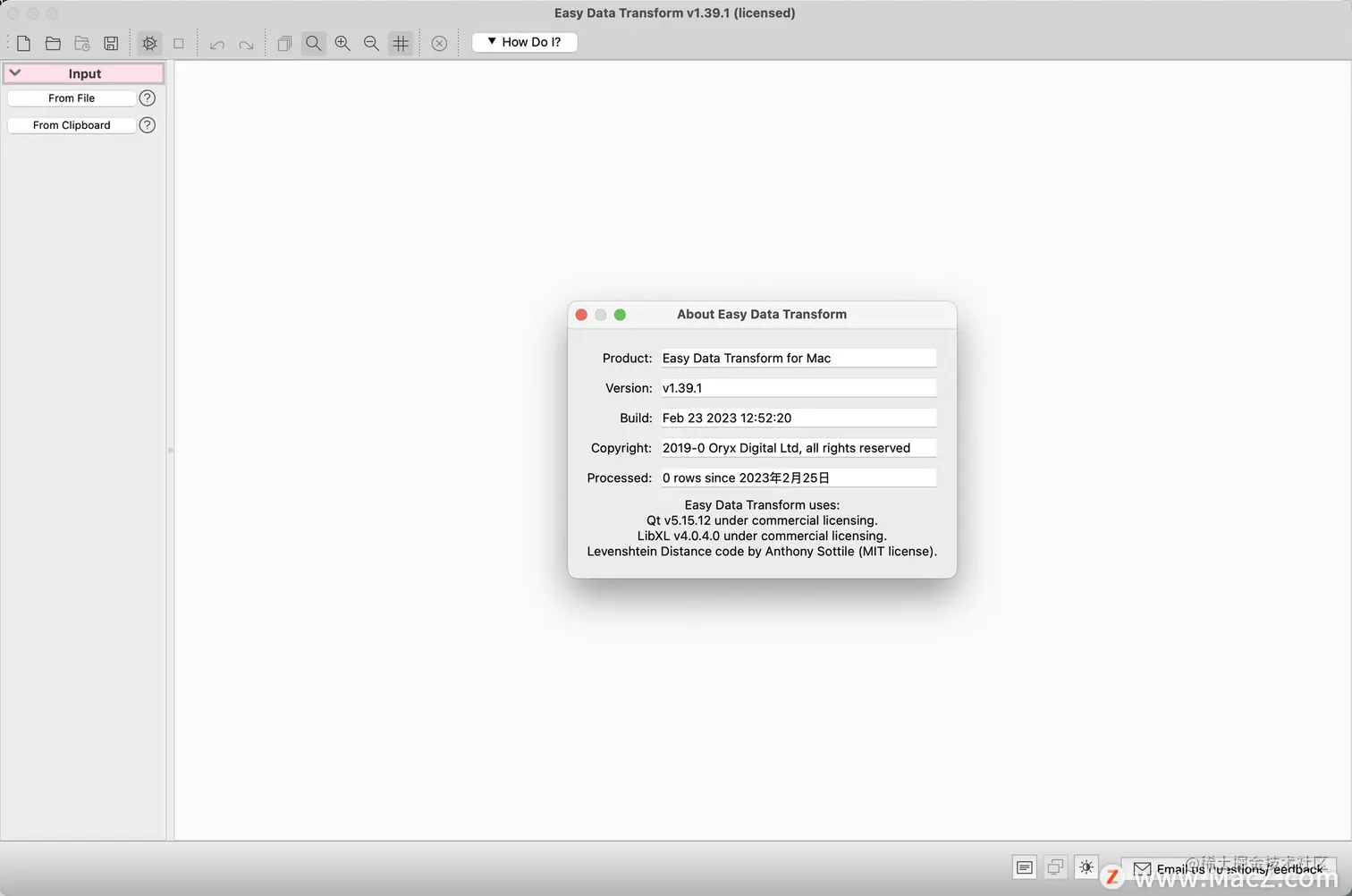This screenshot has height=896, width=1352.
Task: Click the green zoom button on the About dialog
Action: [x=620, y=315]
